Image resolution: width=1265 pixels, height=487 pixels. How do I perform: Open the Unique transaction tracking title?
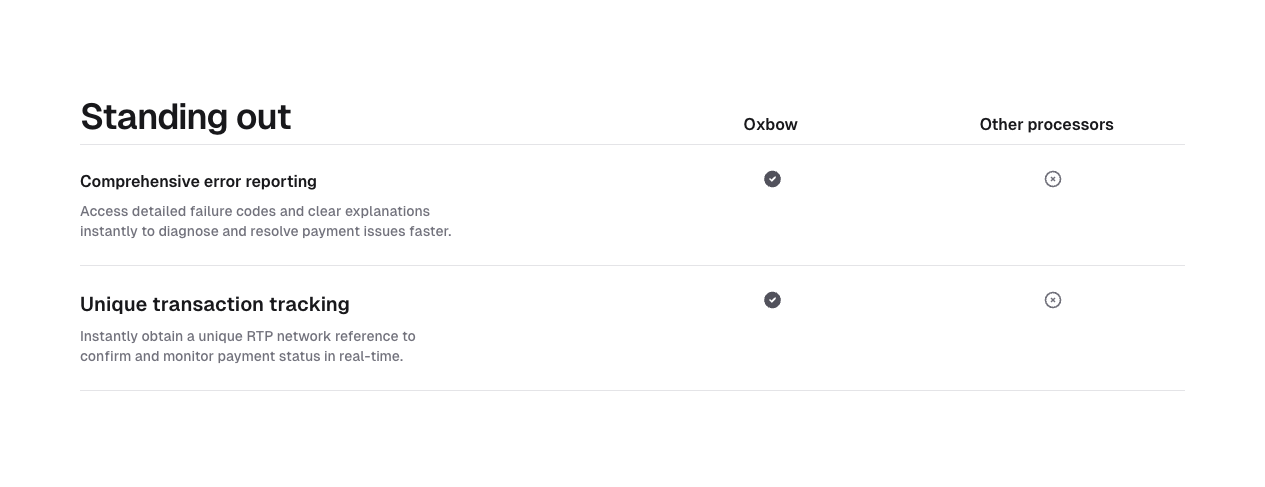click(x=214, y=304)
